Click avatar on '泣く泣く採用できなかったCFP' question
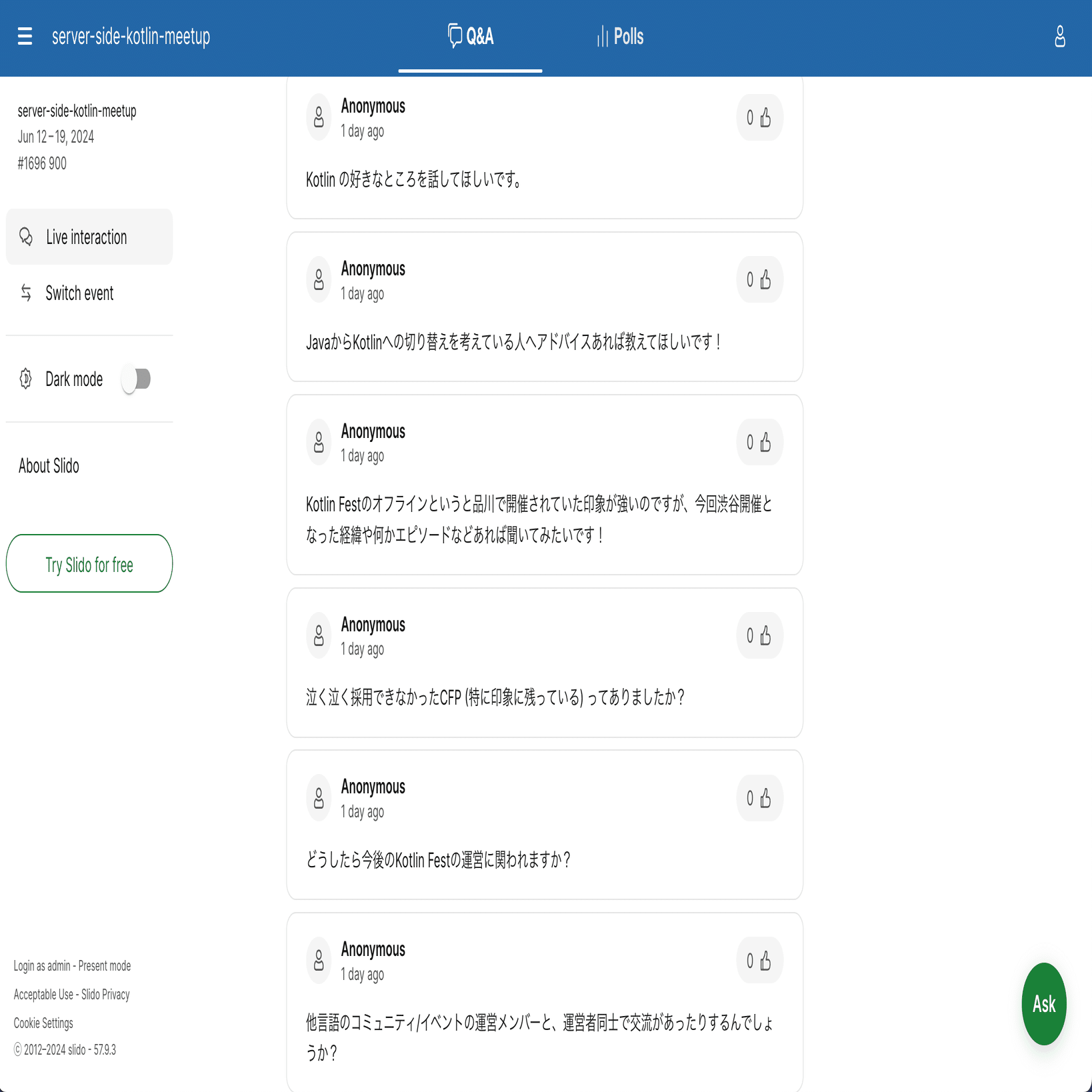Screen dimensions: 1092x1092 (319, 635)
